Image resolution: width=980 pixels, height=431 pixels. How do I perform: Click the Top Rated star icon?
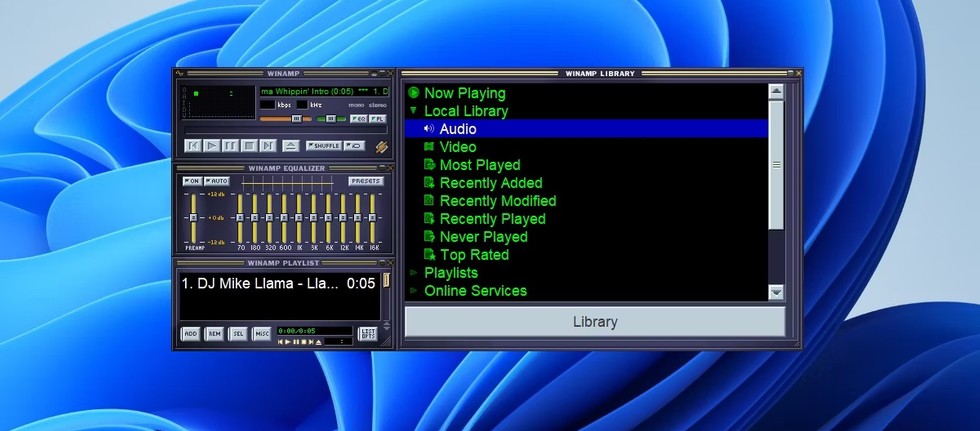point(429,255)
